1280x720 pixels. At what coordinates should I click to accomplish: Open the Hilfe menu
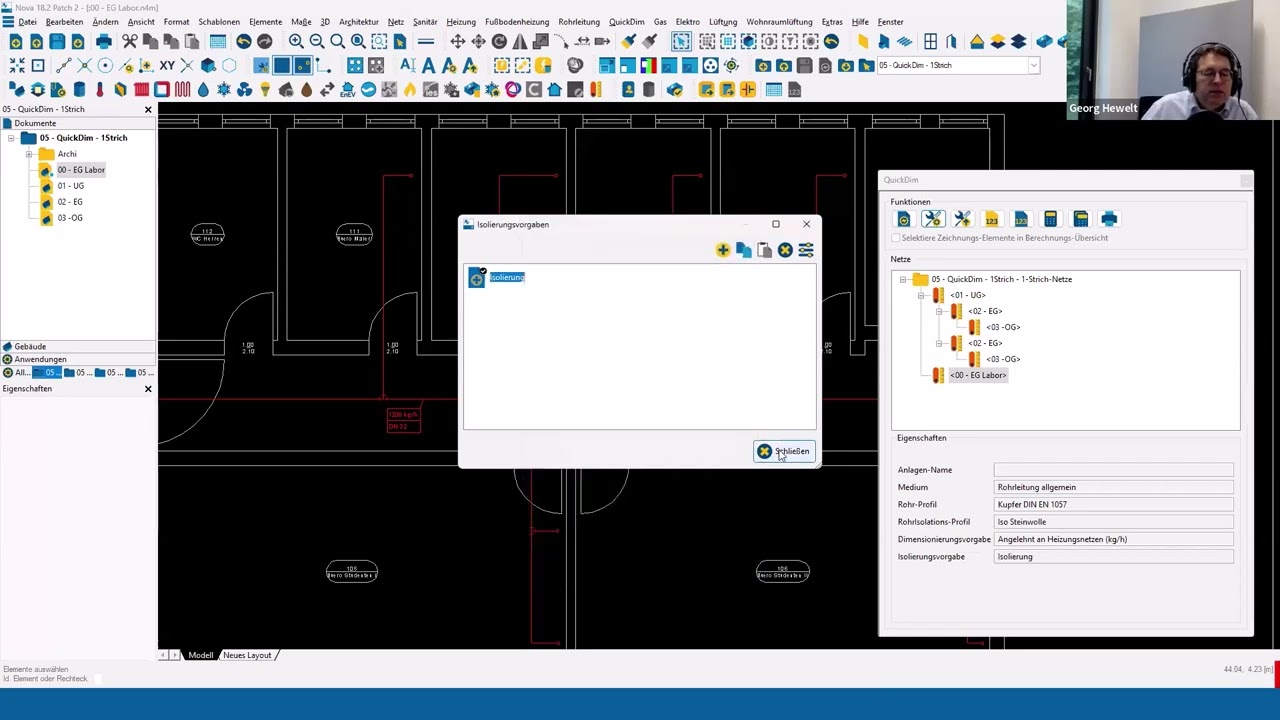860,22
